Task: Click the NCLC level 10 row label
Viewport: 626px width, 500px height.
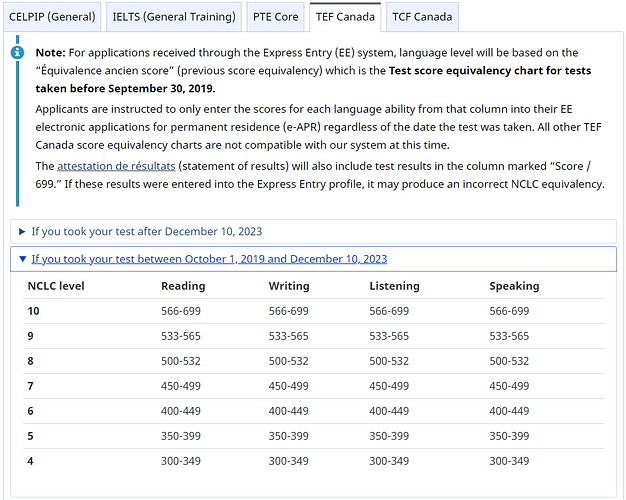Action: pyautogui.click(x=34, y=311)
